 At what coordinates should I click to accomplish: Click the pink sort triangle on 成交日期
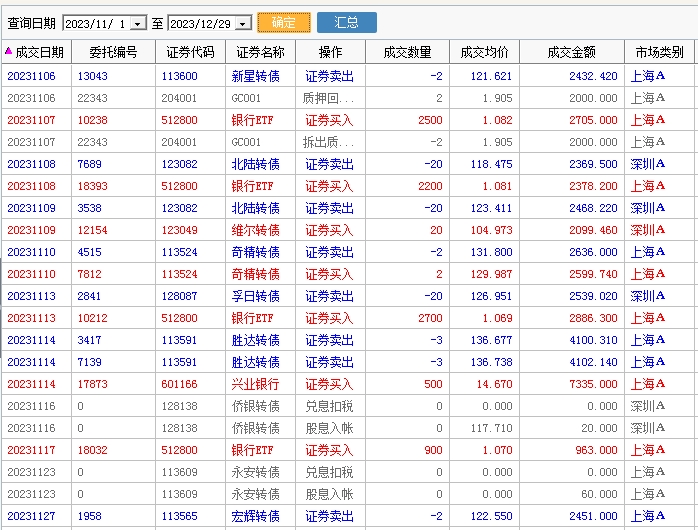point(8,51)
